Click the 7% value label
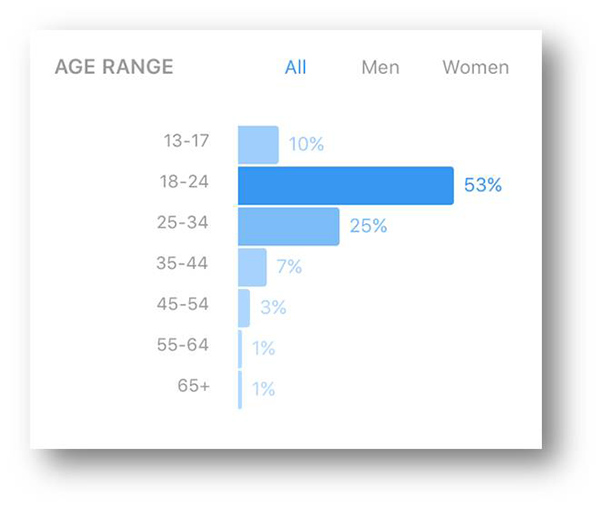The width and height of the screenshot is (601, 508). (289, 266)
